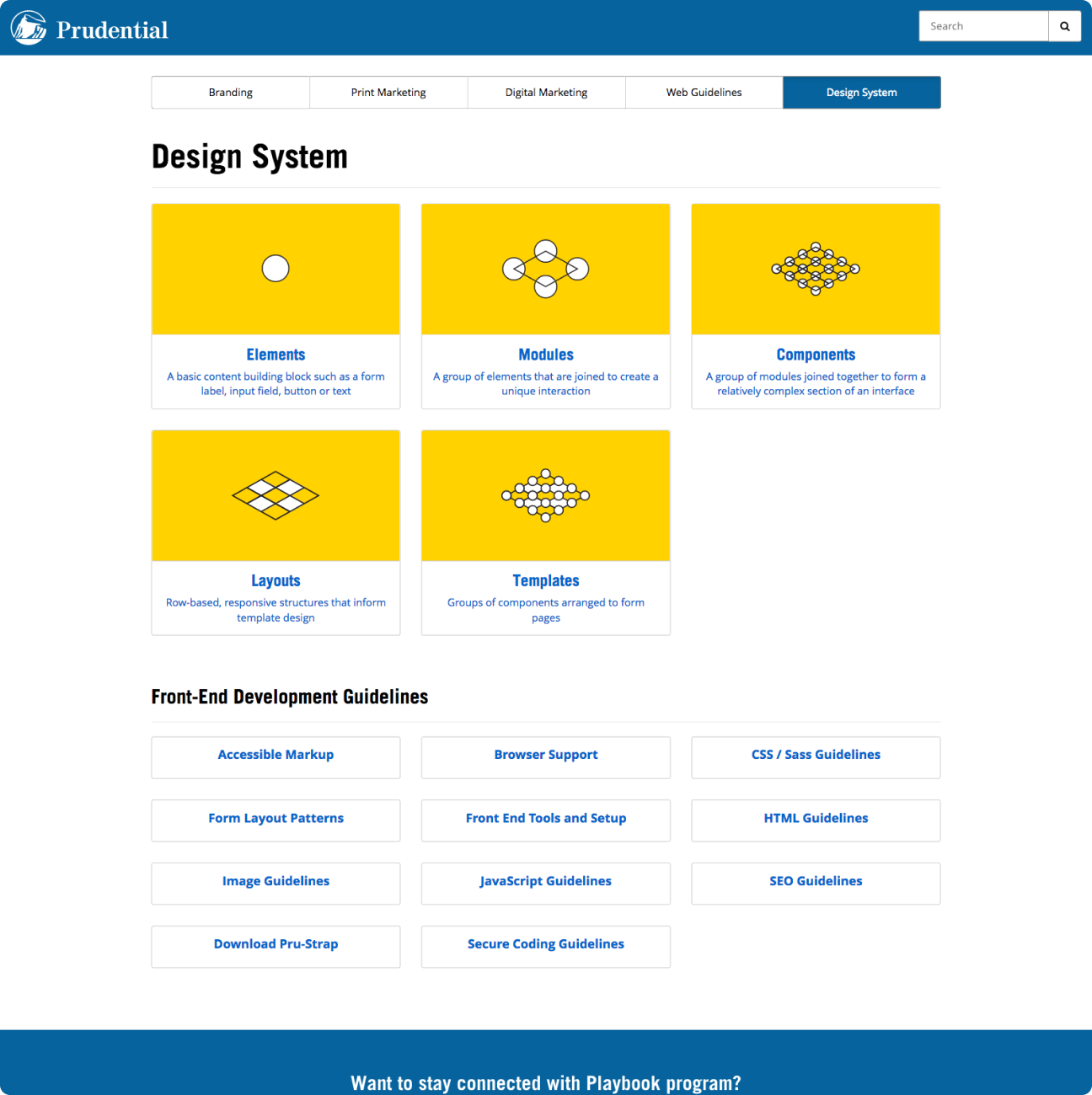Open SEO Guidelines
The height and width of the screenshot is (1095, 1092).
point(816,884)
